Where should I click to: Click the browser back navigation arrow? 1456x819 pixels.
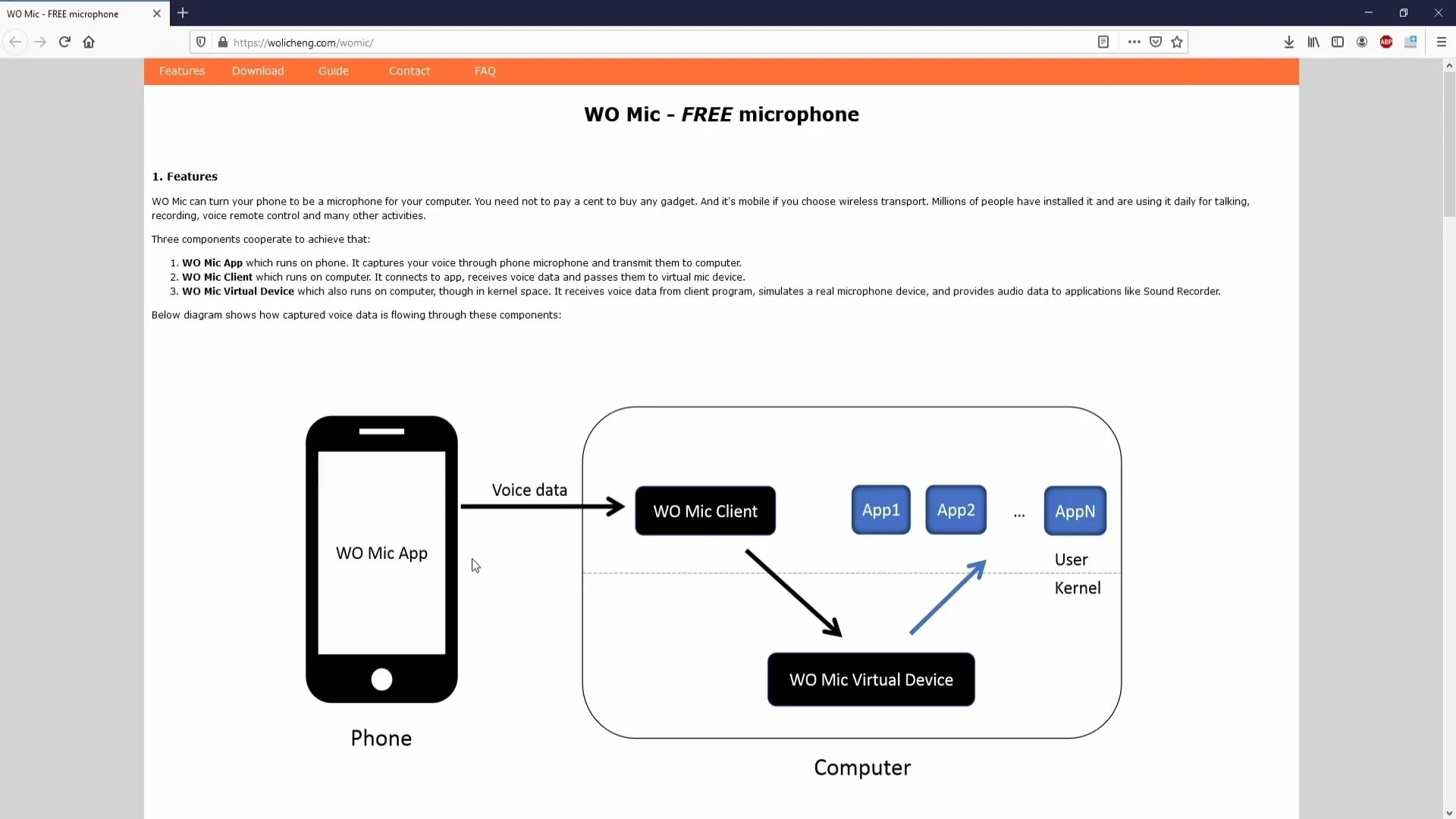click(15, 41)
